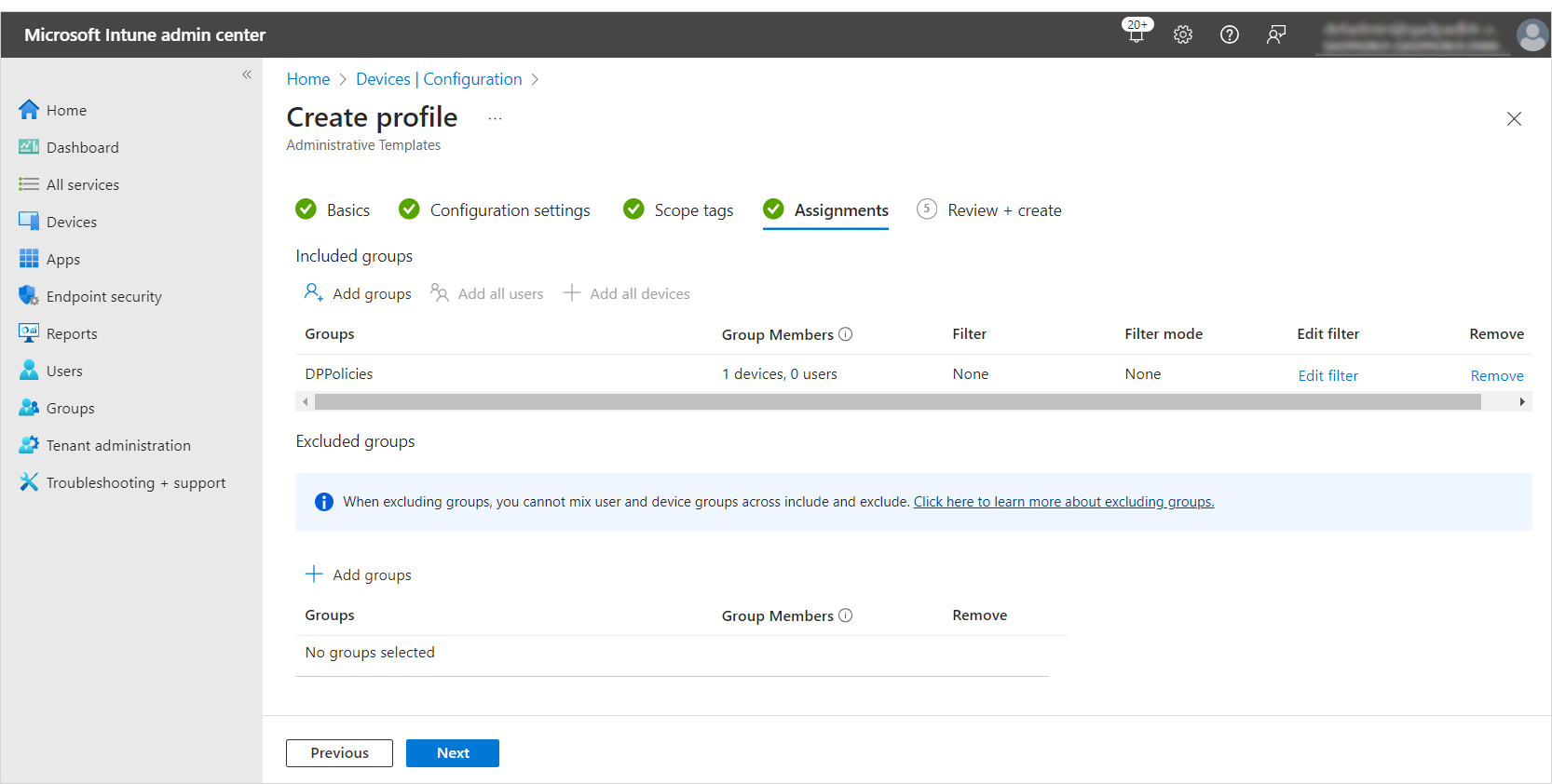Open the help question mark icon

click(x=1230, y=34)
